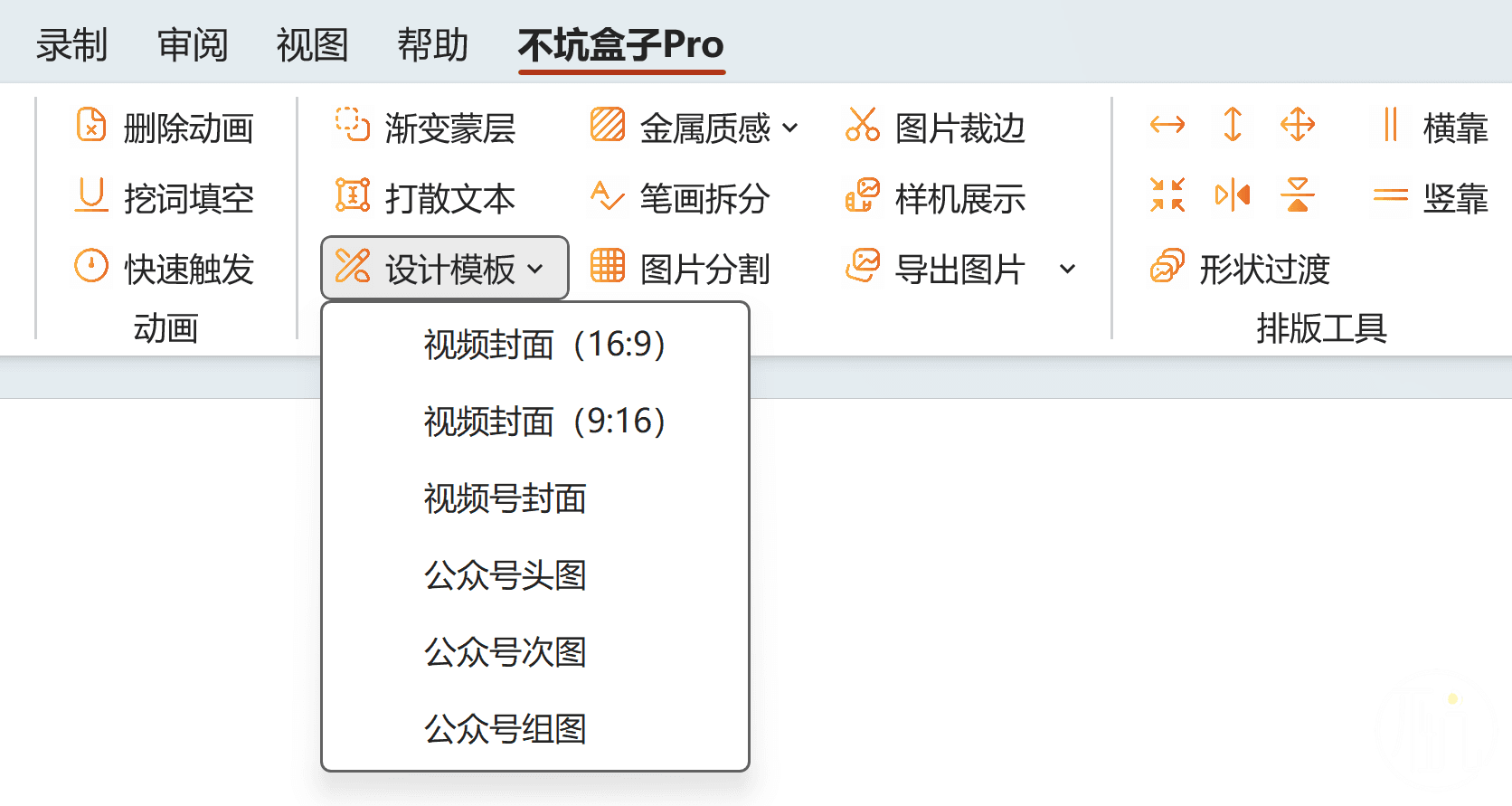Click the 笔画拆分 button label
Screen dimensions: 1512x806
[705, 198]
